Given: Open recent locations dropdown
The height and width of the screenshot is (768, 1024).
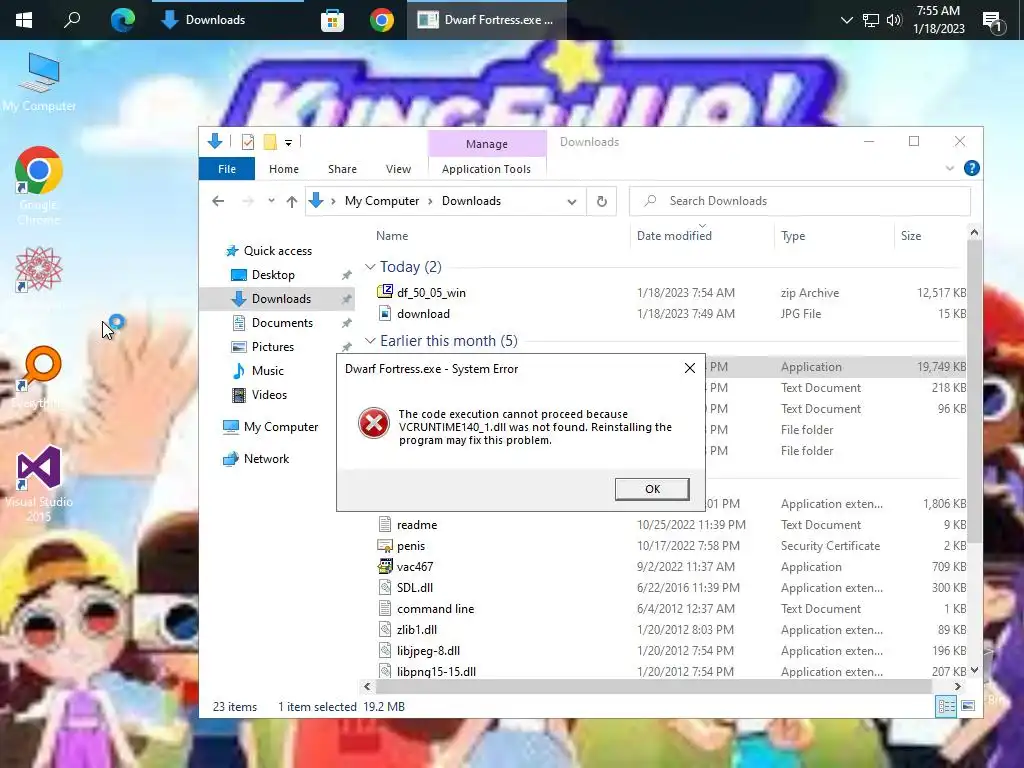Looking at the screenshot, I should pyautogui.click(x=271, y=201).
